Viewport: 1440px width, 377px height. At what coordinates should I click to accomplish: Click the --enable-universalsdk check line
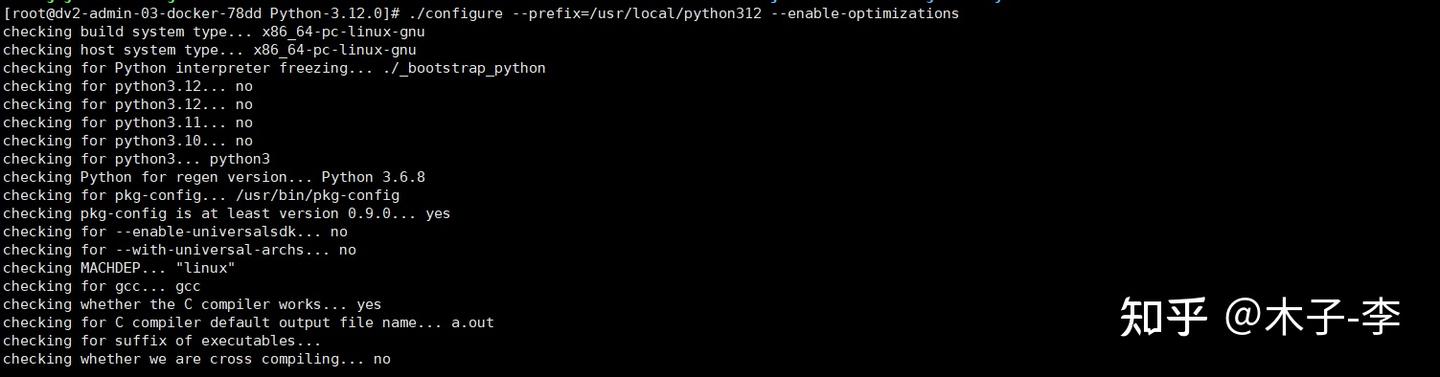pos(175,231)
